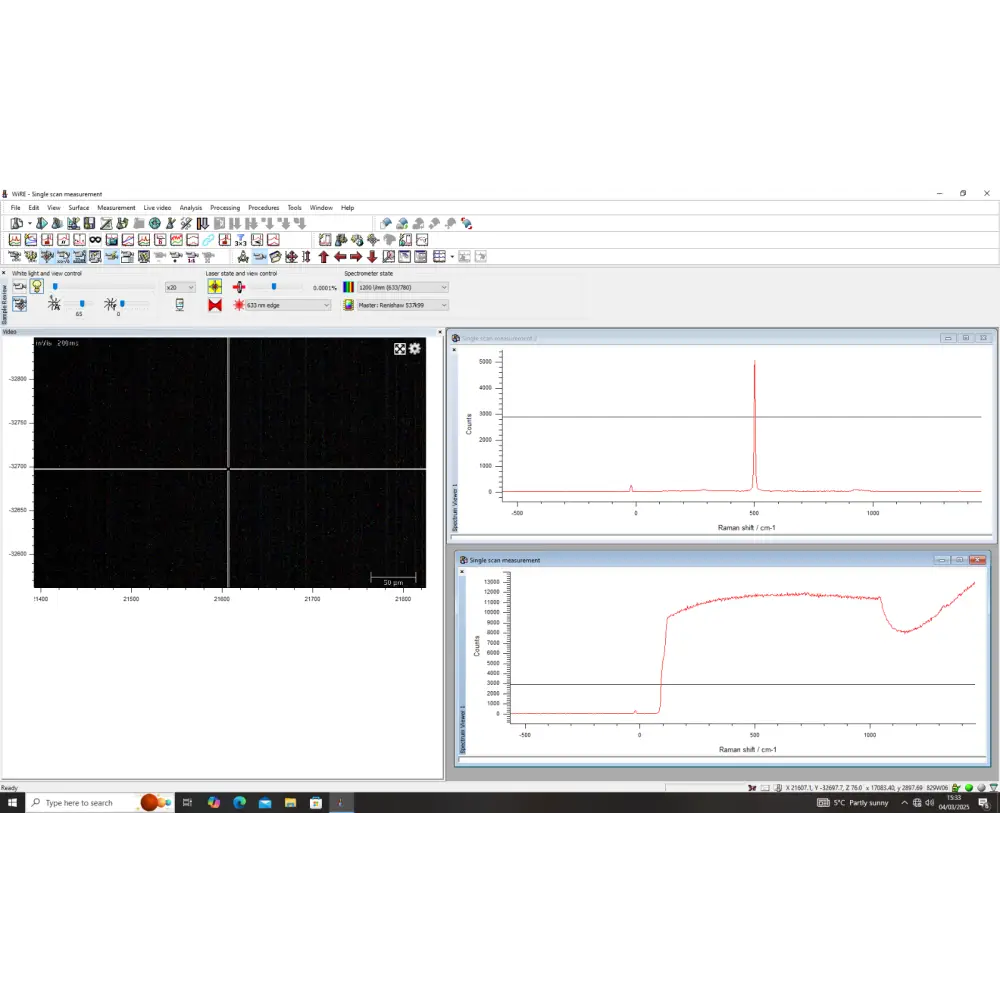Open the Measurement menu

tap(116, 207)
